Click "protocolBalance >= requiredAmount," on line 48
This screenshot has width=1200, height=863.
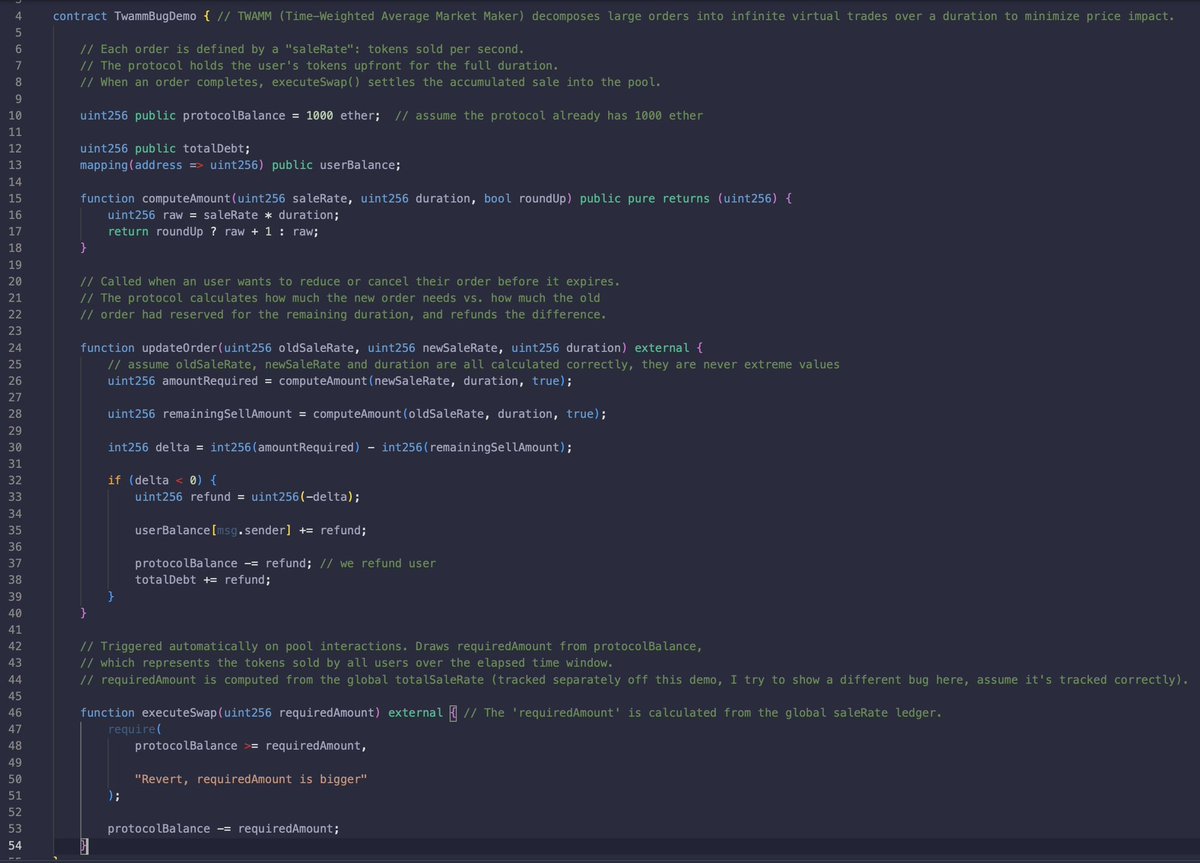(251, 745)
